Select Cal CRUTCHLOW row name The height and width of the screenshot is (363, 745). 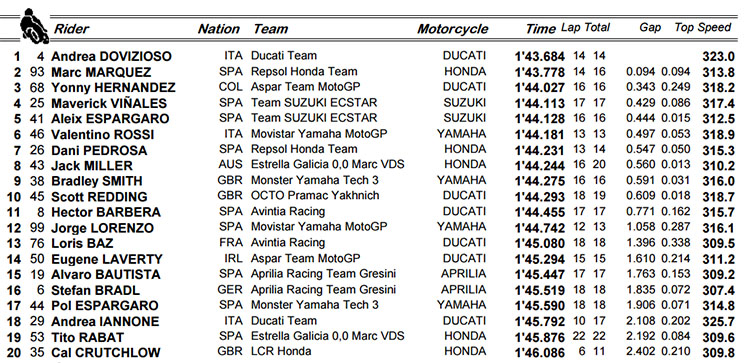coord(105,353)
